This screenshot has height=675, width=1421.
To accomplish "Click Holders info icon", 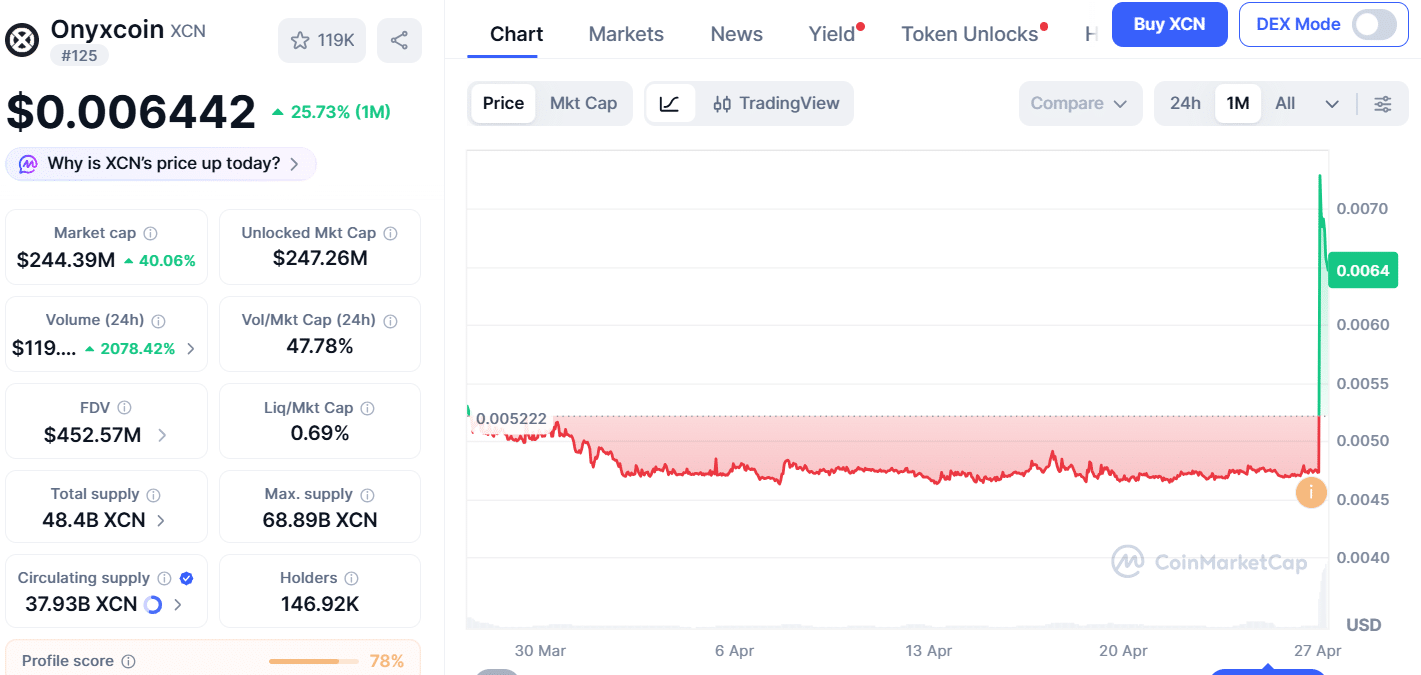I will [351, 578].
